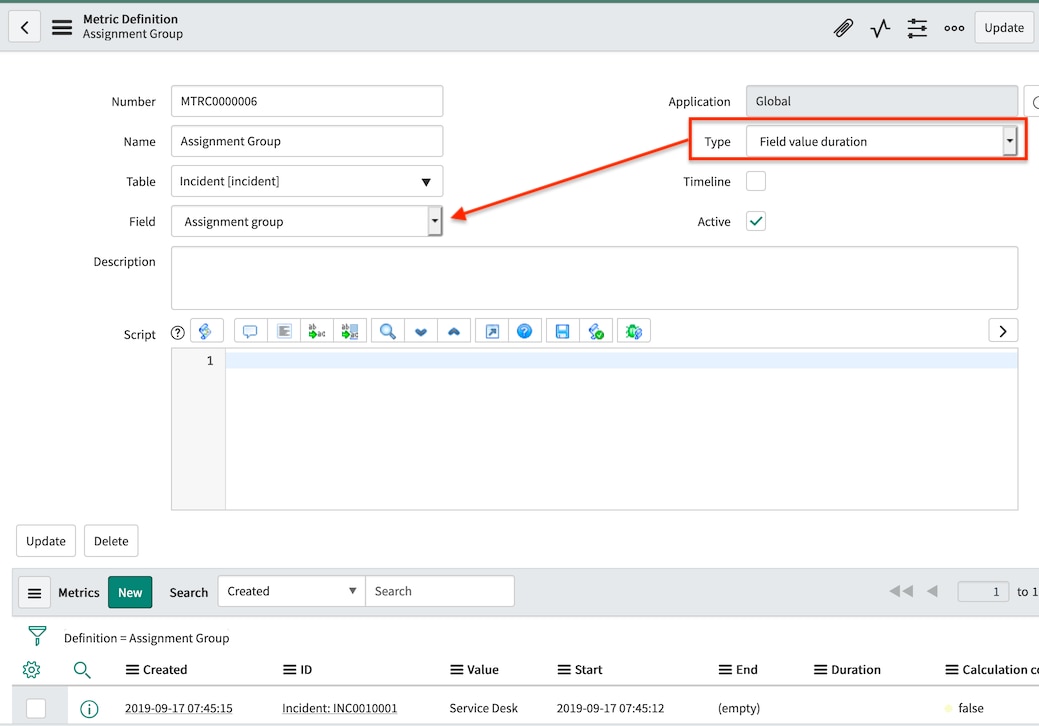Open the Metrics list hamburger menu

tap(34, 592)
